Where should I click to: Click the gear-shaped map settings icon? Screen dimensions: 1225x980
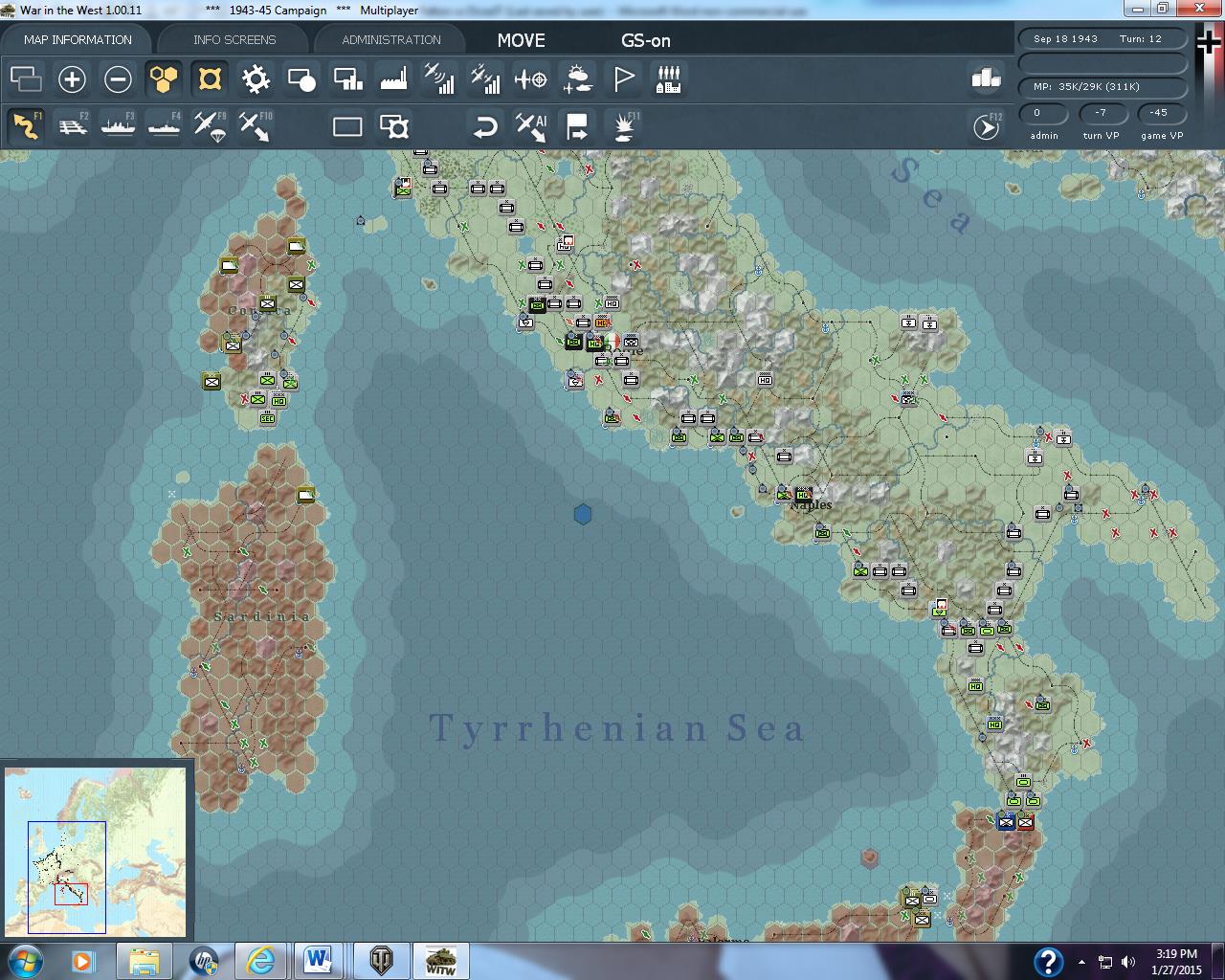256,78
